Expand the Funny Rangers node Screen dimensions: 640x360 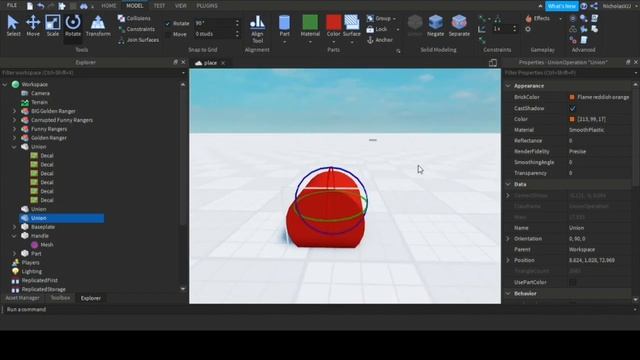[x=14, y=129]
